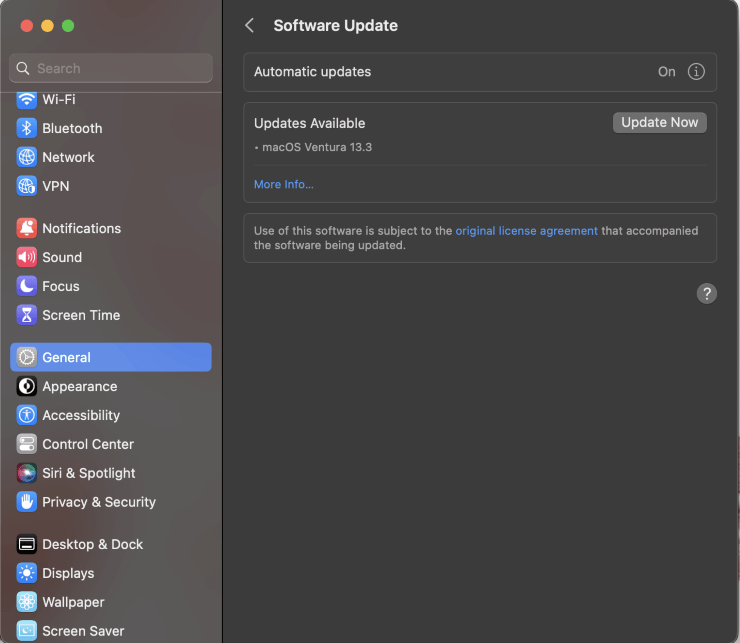Screen dimensions: 740x643
Task: Open Accessibility settings pane
Action: click(80, 415)
